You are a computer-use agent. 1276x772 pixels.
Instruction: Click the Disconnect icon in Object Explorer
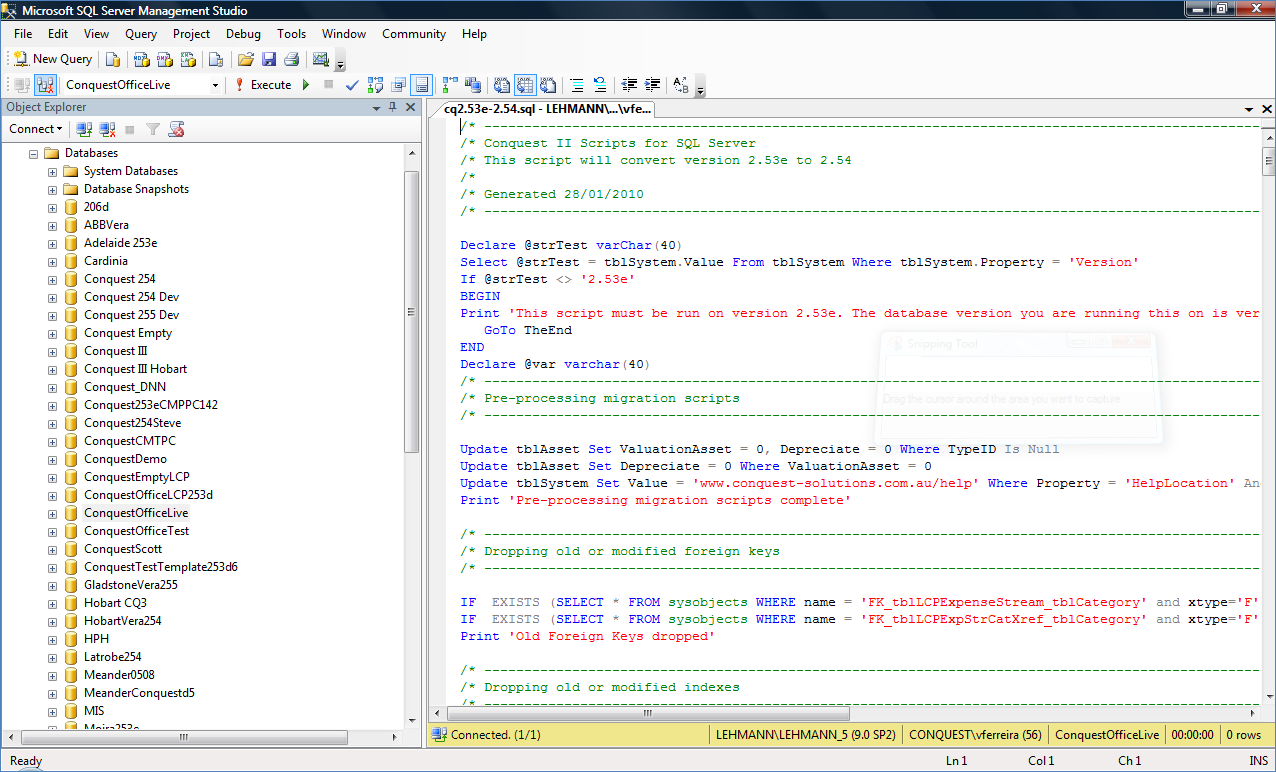(x=107, y=129)
